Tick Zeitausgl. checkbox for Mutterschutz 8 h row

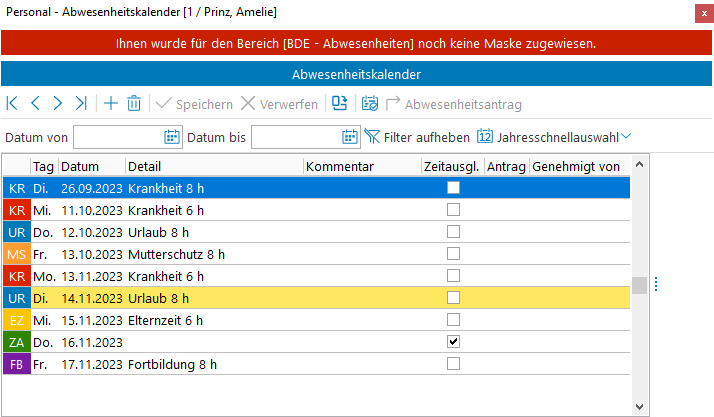point(454,254)
